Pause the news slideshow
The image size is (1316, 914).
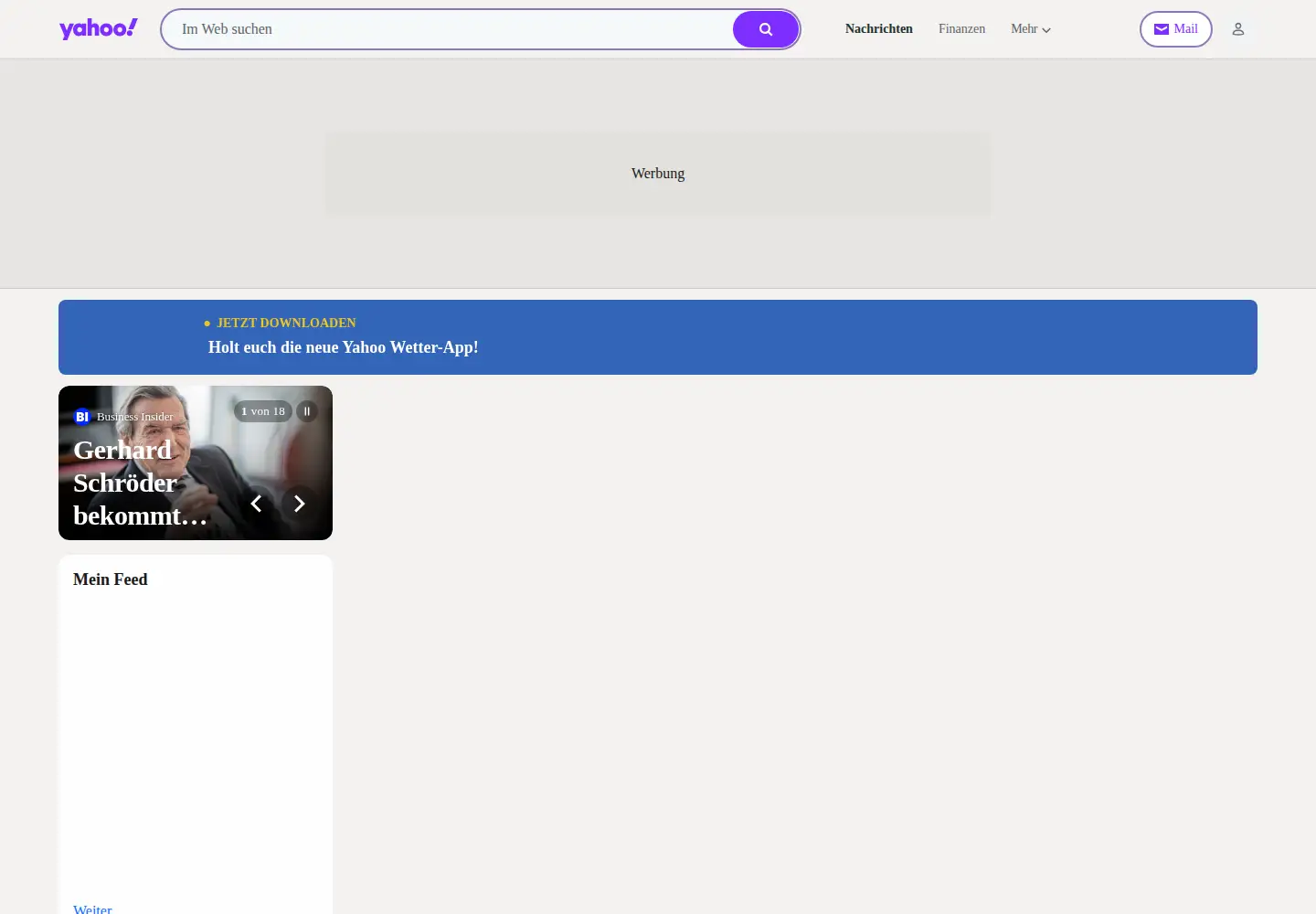pyautogui.click(x=307, y=411)
